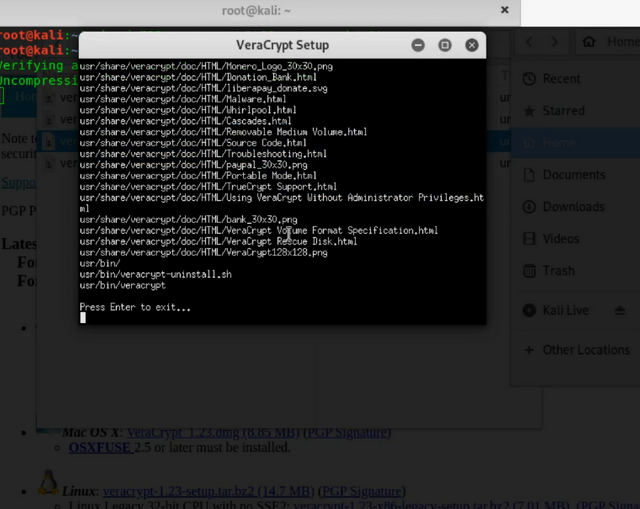
Task: Click the 'VeraCrypt Volume Format Specification.html' line
Action: click(258, 231)
